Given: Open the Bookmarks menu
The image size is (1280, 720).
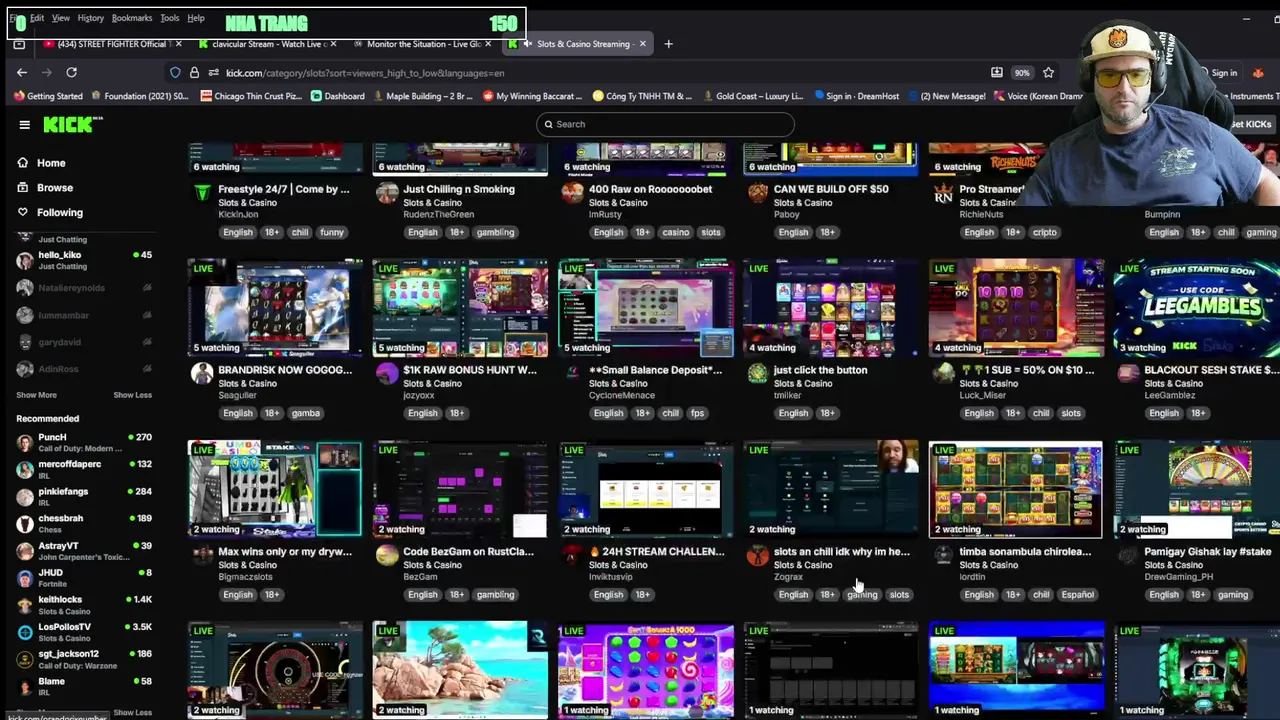Looking at the screenshot, I should click(x=132, y=18).
